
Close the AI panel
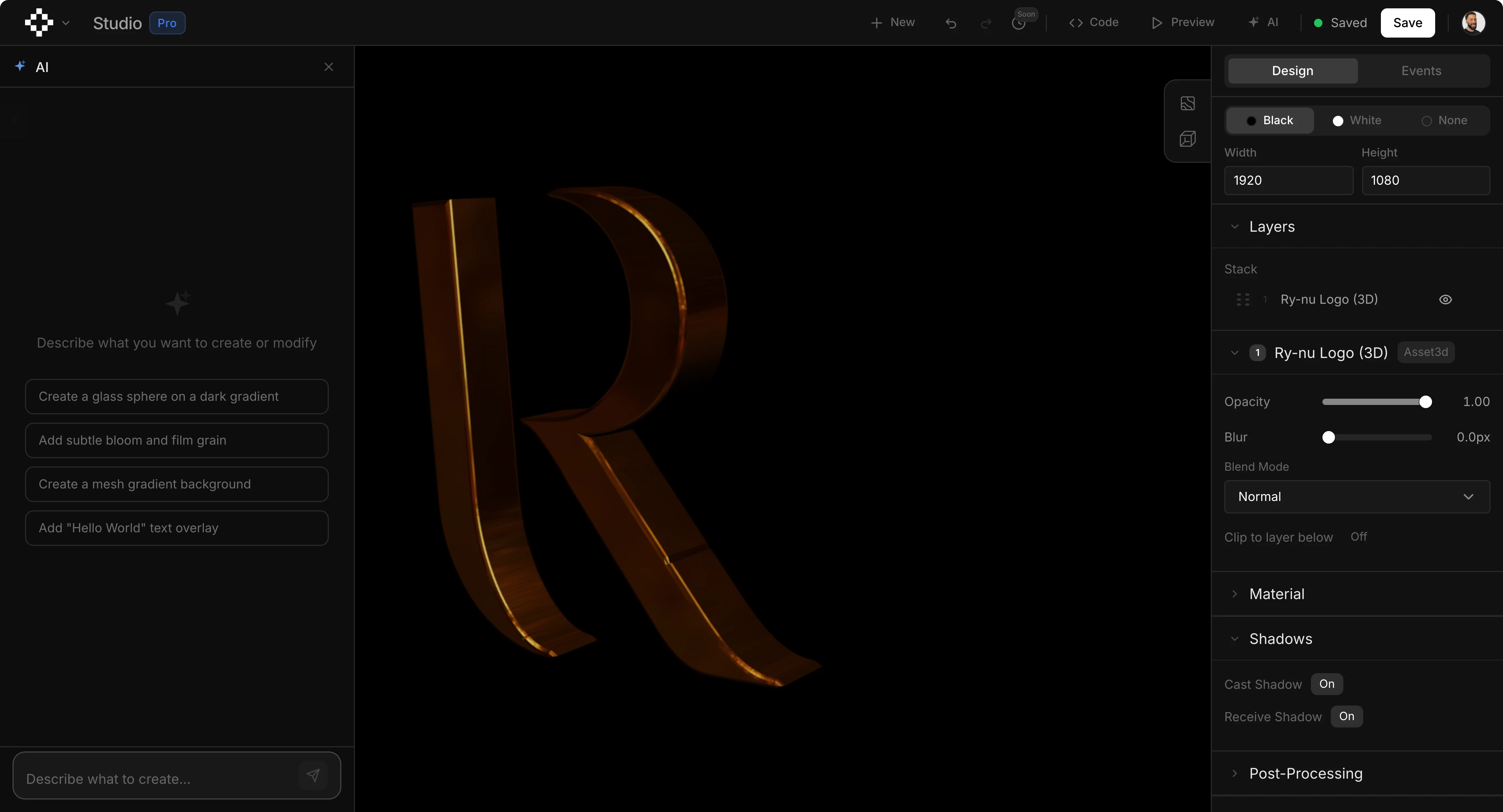click(x=328, y=67)
